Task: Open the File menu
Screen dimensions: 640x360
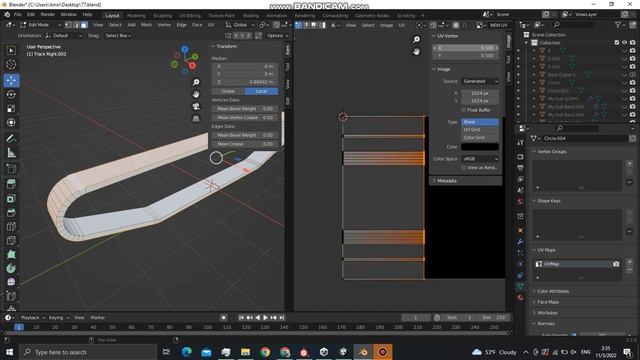Action: 18,14
